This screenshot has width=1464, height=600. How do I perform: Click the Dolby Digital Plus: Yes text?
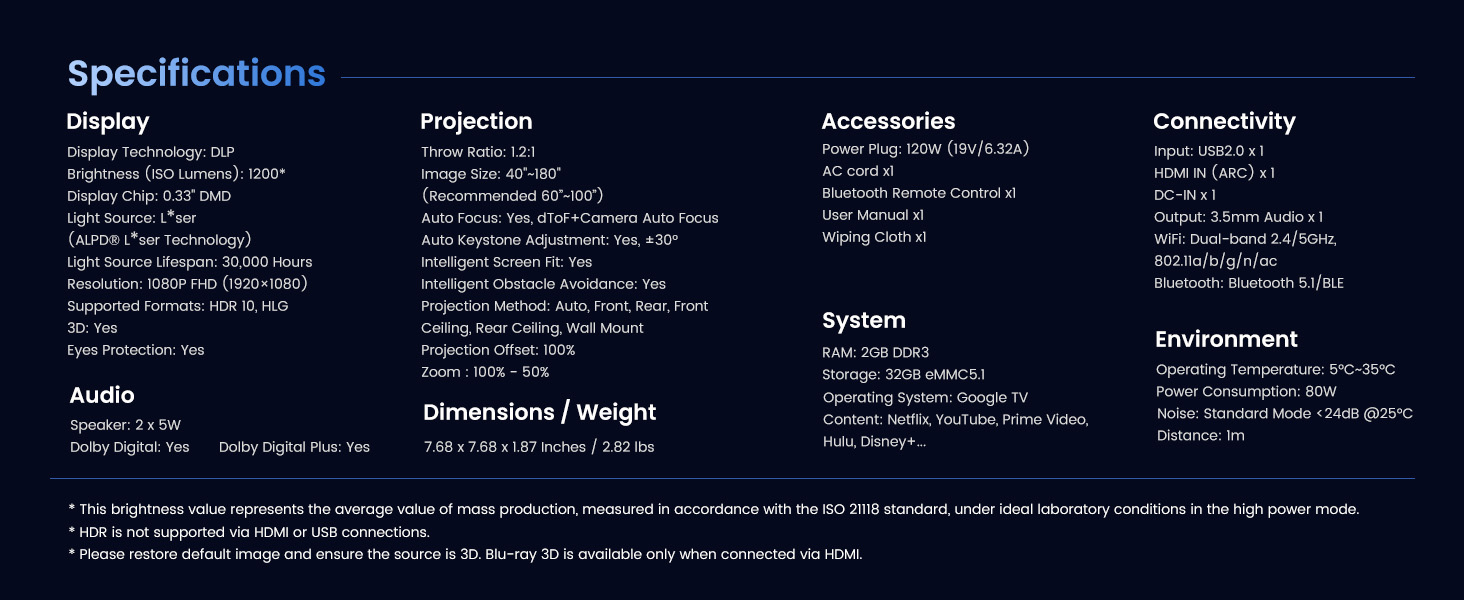click(x=294, y=447)
